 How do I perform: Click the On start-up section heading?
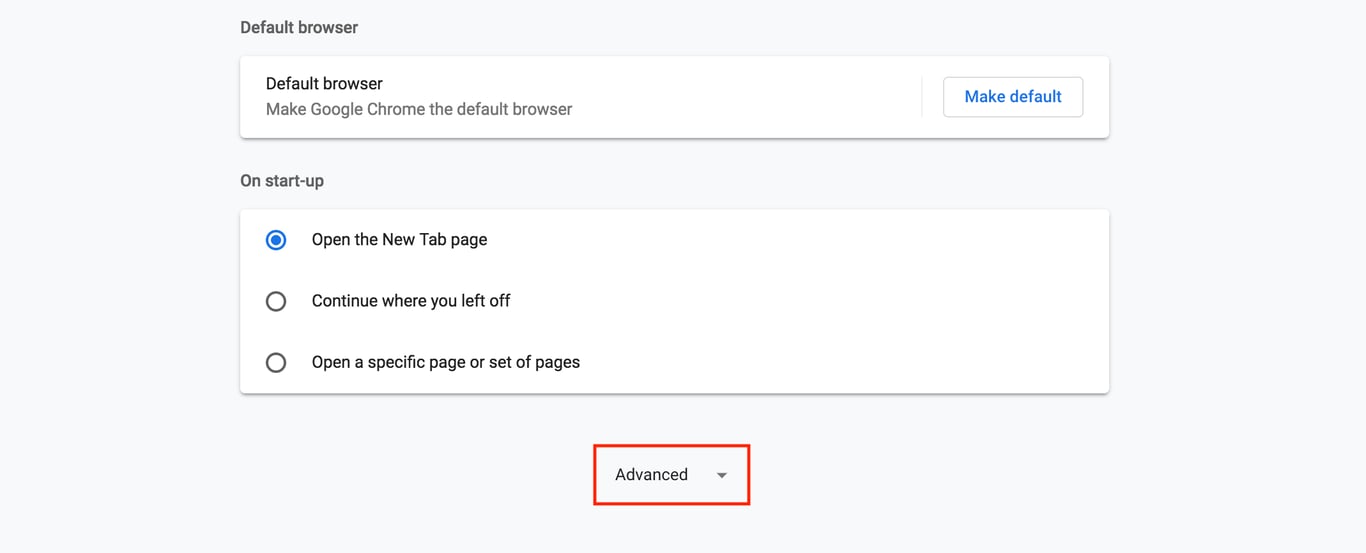282,182
